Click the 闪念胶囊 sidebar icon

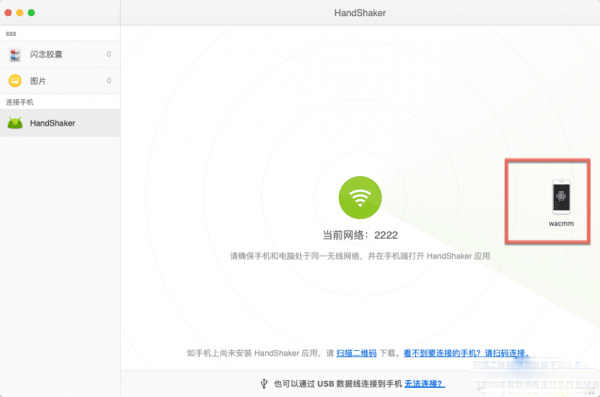pos(15,54)
